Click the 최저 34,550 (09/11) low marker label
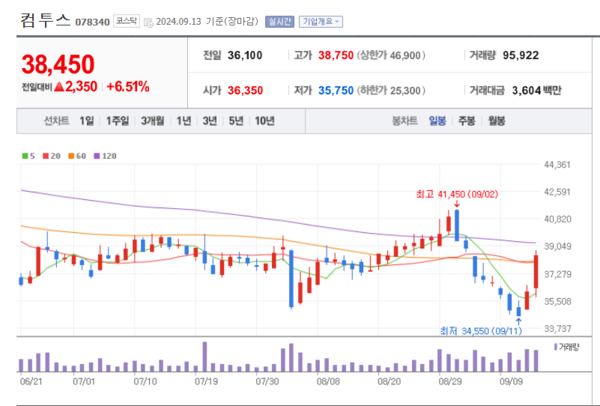The height and width of the screenshot is (406, 600). [x=481, y=331]
